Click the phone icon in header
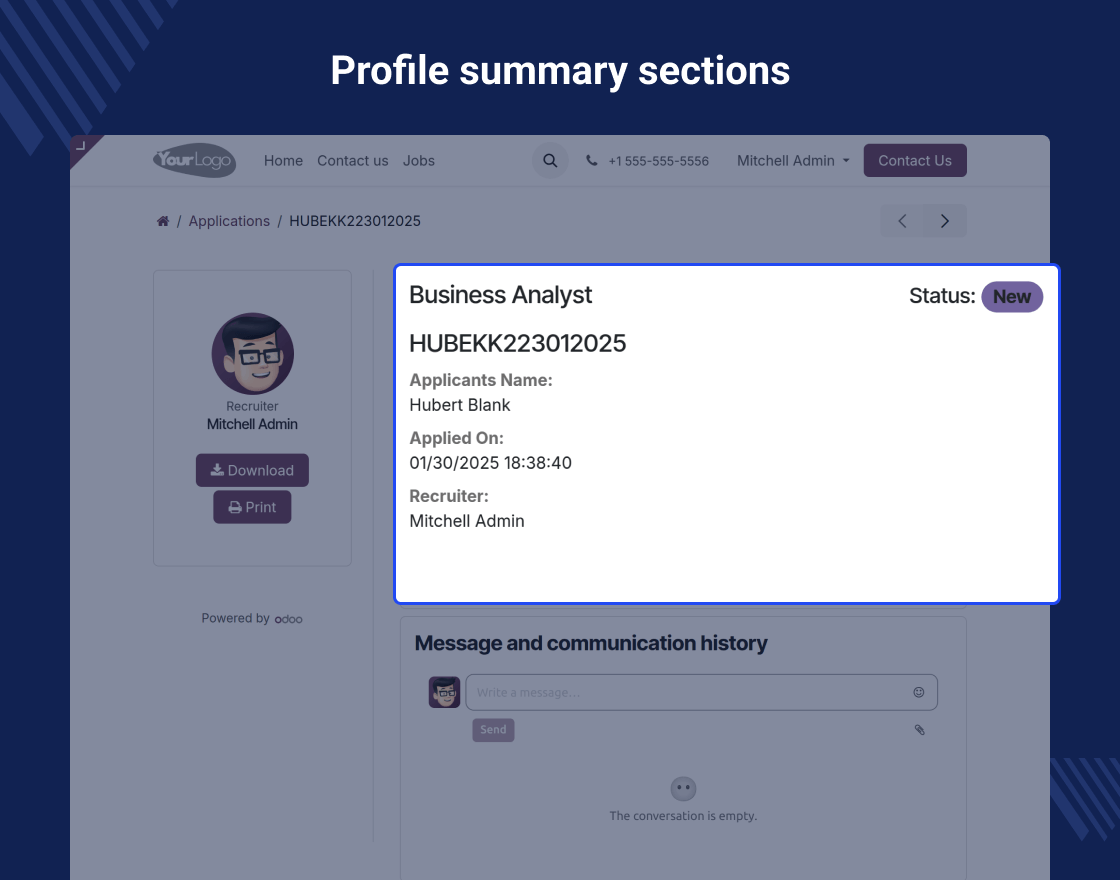Viewport: 1120px width, 880px height. (591, 161)
